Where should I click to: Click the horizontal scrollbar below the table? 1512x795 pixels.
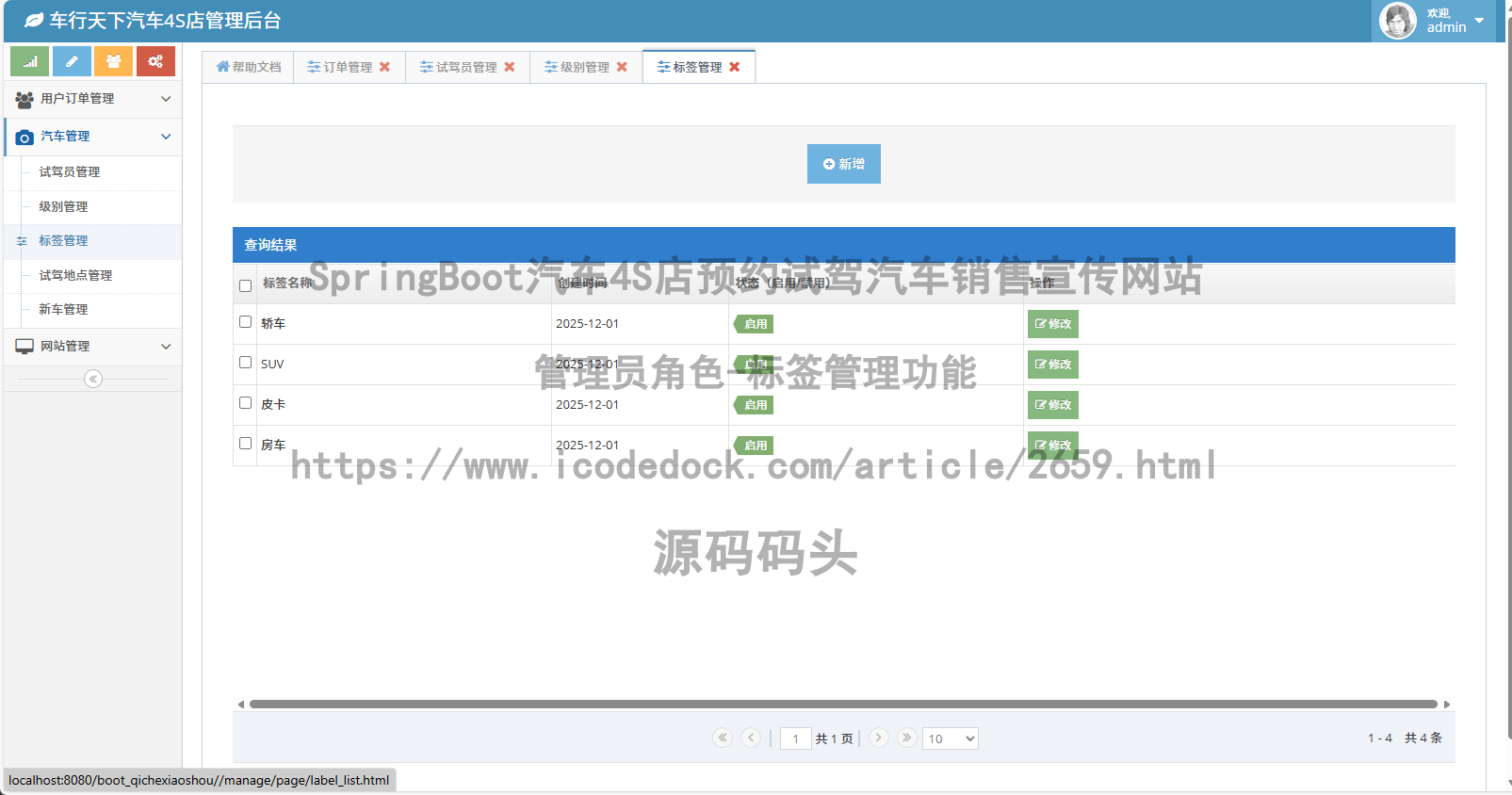[x=843, y=705]
